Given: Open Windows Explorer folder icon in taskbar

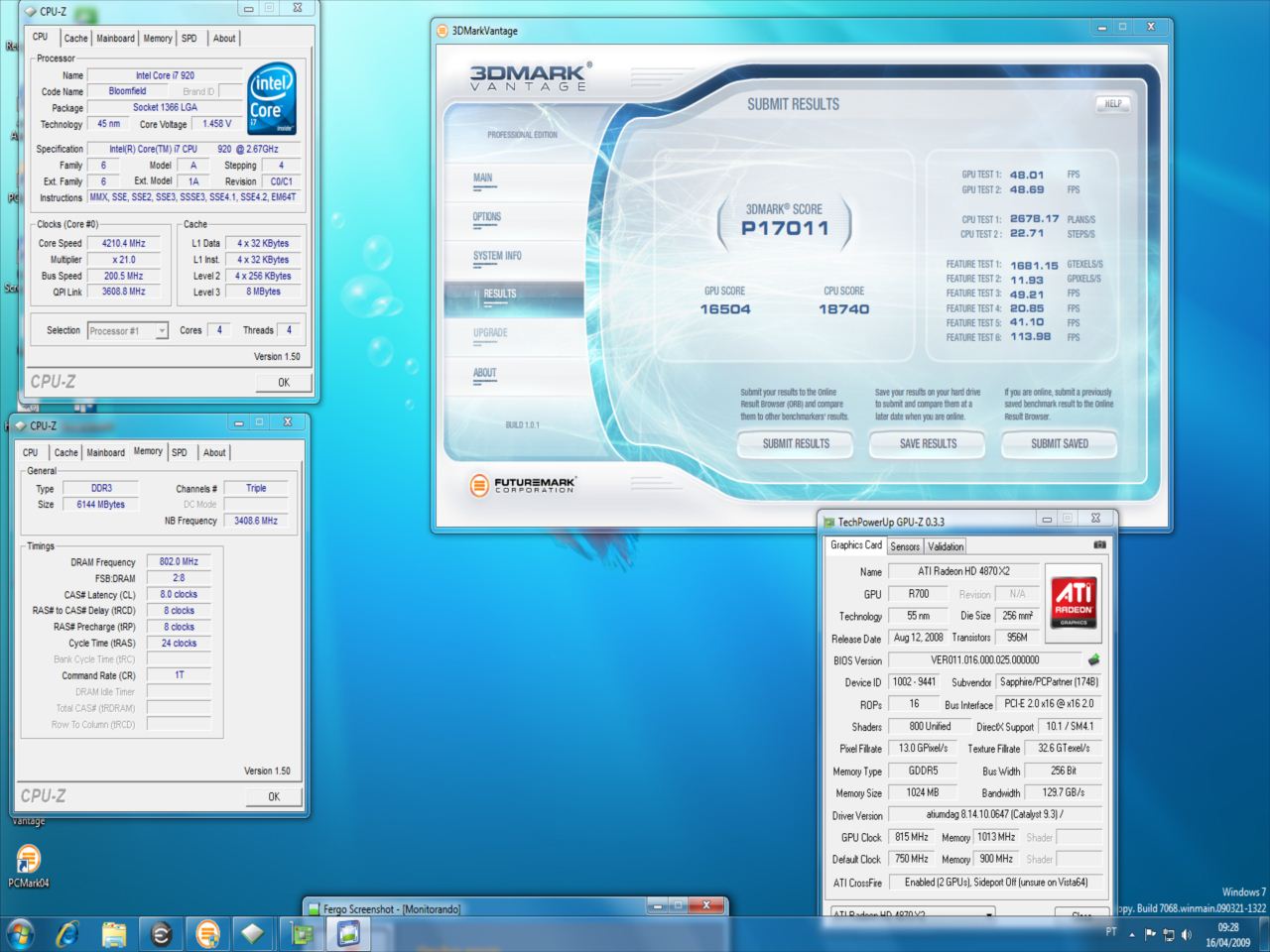Looking at the screenshot, I should coord(114,933).
